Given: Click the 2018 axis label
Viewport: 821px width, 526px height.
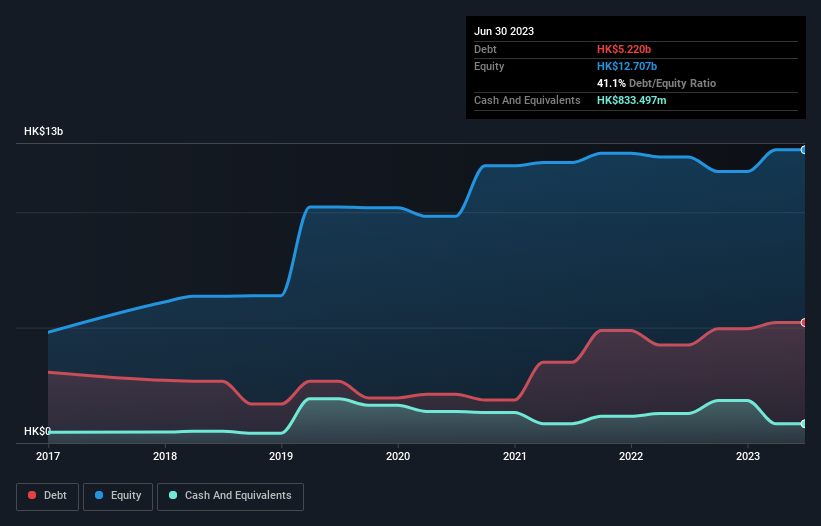Looking at the screenshot, I should click(165, 456).
